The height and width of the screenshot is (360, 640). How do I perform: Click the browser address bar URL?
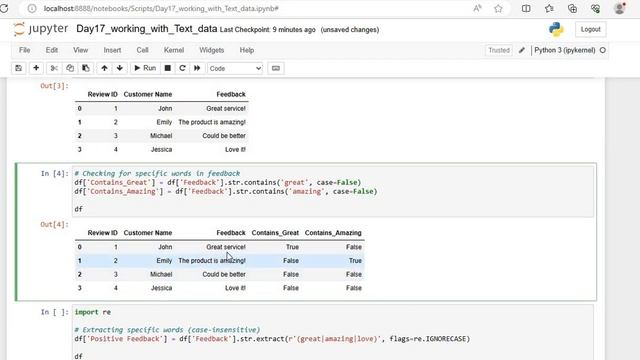pyautogui.click(x=161, y=9)
